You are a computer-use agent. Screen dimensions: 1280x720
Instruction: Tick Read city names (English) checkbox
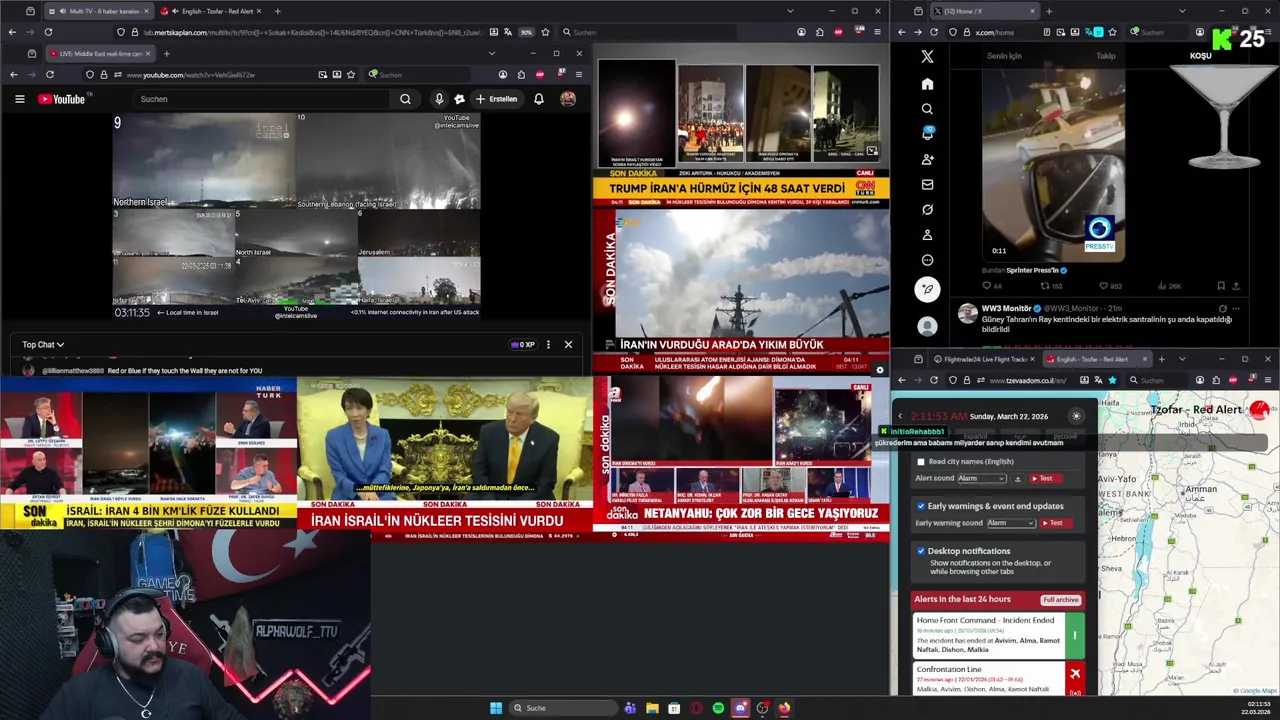pyautogui.click(x=921, y=462)
